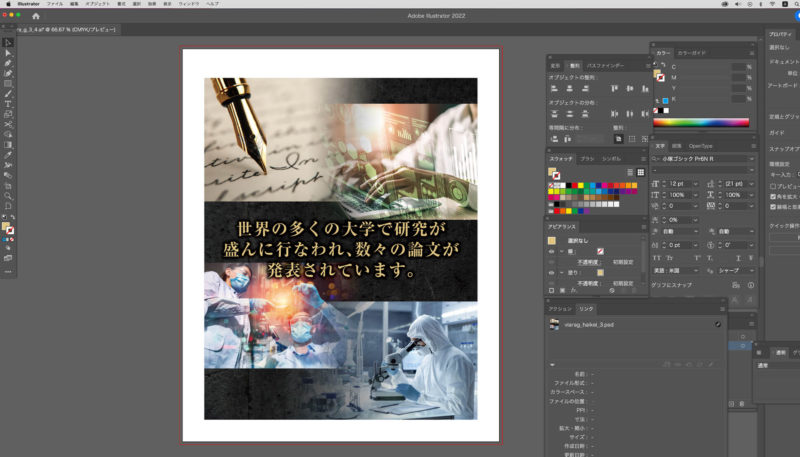Screen dimensions: 800x457
Task: Select the Pen tool in toolbar
Action: [8, 63]
